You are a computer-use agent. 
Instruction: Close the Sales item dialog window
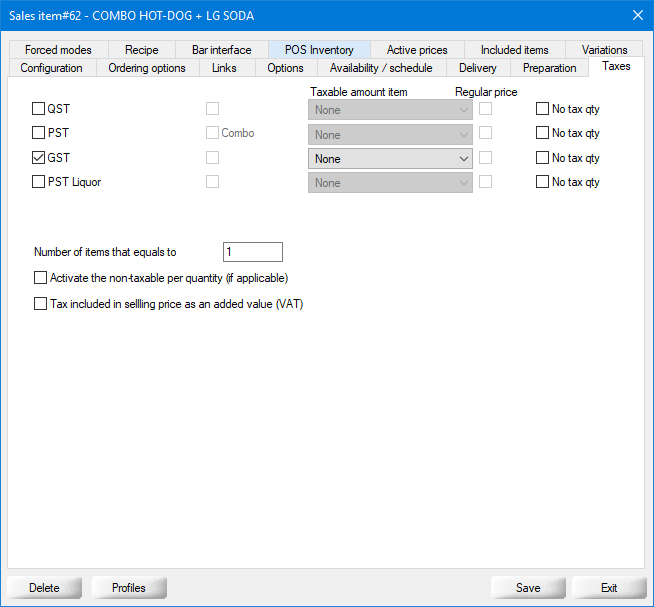[637, 14]
